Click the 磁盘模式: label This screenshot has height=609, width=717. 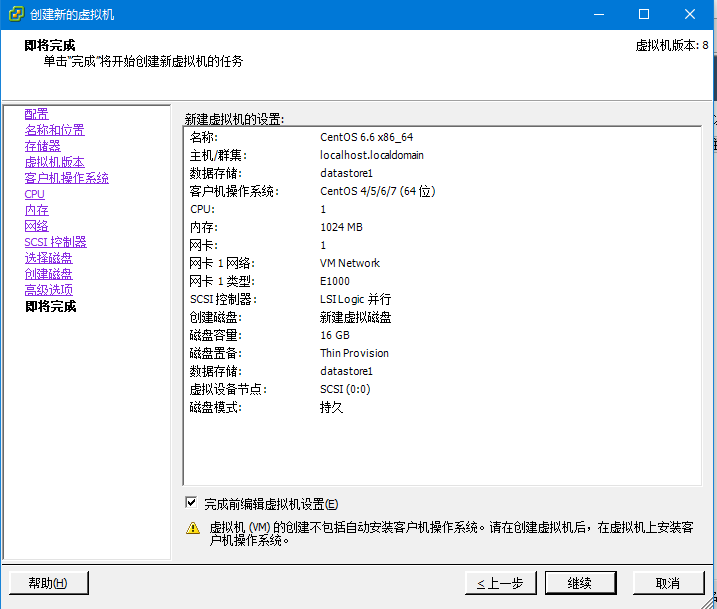click(216, 407)
